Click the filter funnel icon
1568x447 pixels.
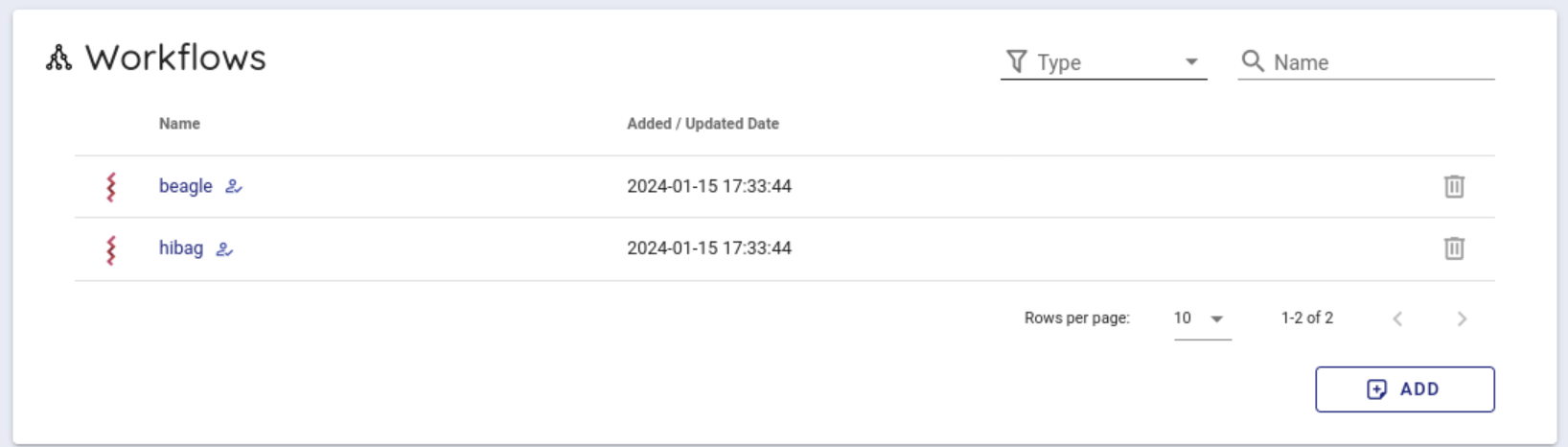pyautogui.click(x=1016, y=62)
